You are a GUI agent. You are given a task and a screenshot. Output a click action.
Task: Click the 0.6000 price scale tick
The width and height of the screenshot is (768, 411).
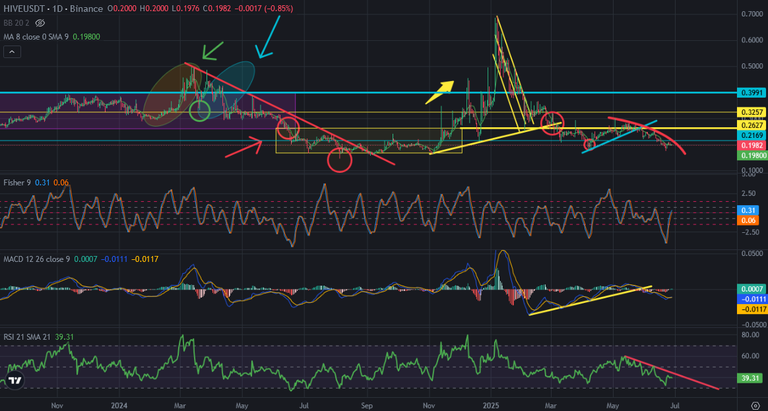753,41
